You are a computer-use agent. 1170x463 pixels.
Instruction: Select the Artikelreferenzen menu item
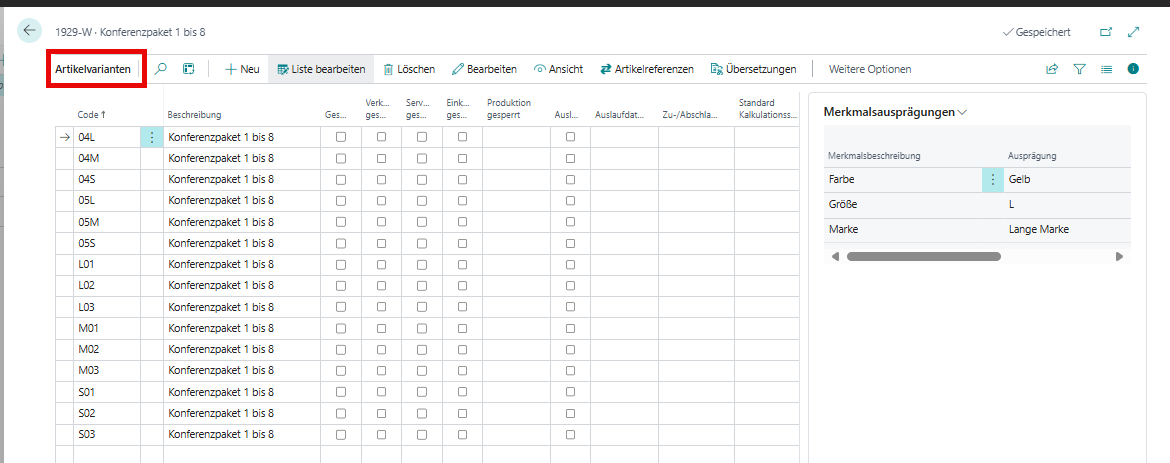[x=646, y=69]
